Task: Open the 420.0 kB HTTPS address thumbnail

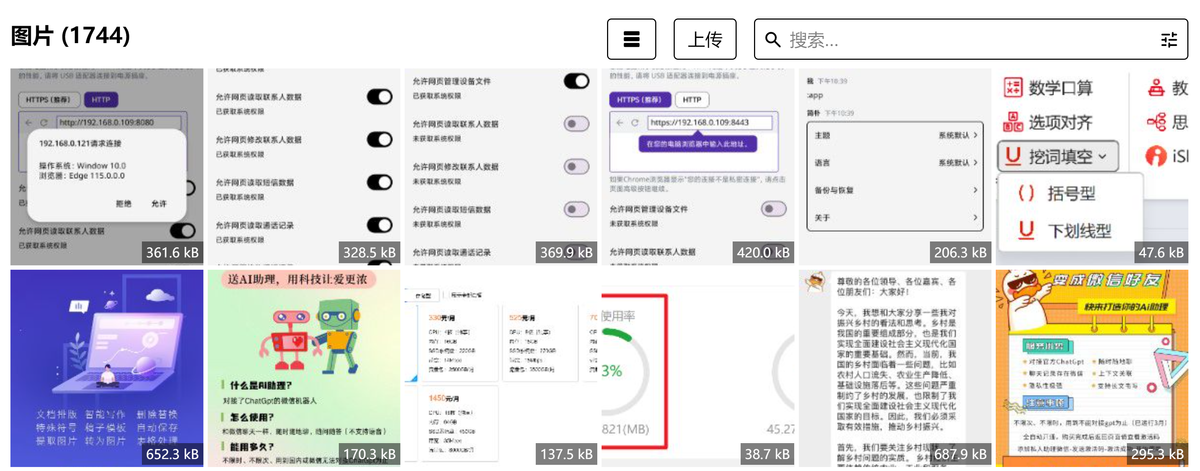Action: pos(697,166)
